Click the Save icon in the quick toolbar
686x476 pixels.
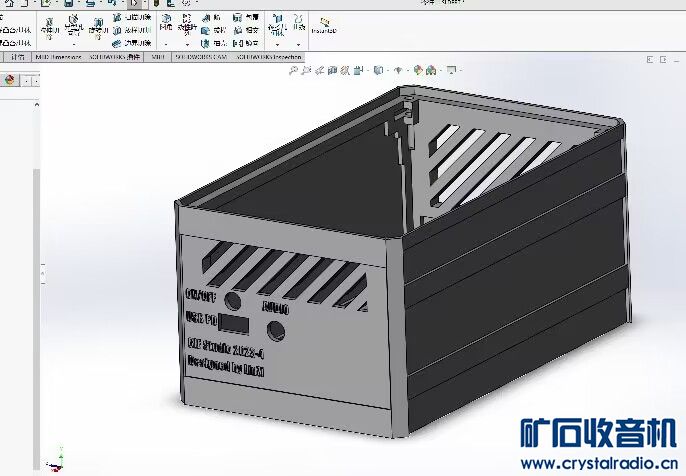pos(68,3)
